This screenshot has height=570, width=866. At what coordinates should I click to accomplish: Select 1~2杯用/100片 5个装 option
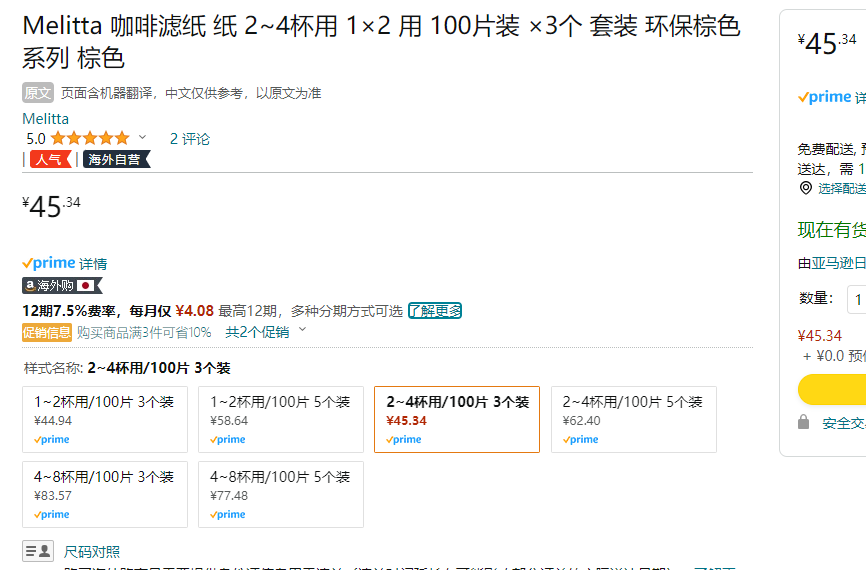[x=281, y=420]
